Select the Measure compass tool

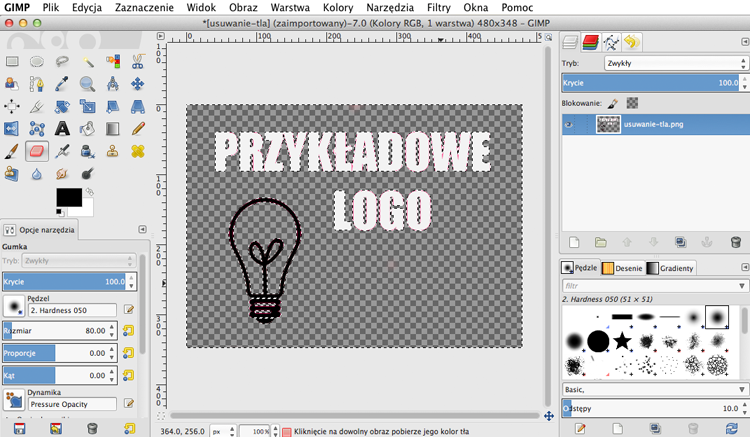click(113, 84)
